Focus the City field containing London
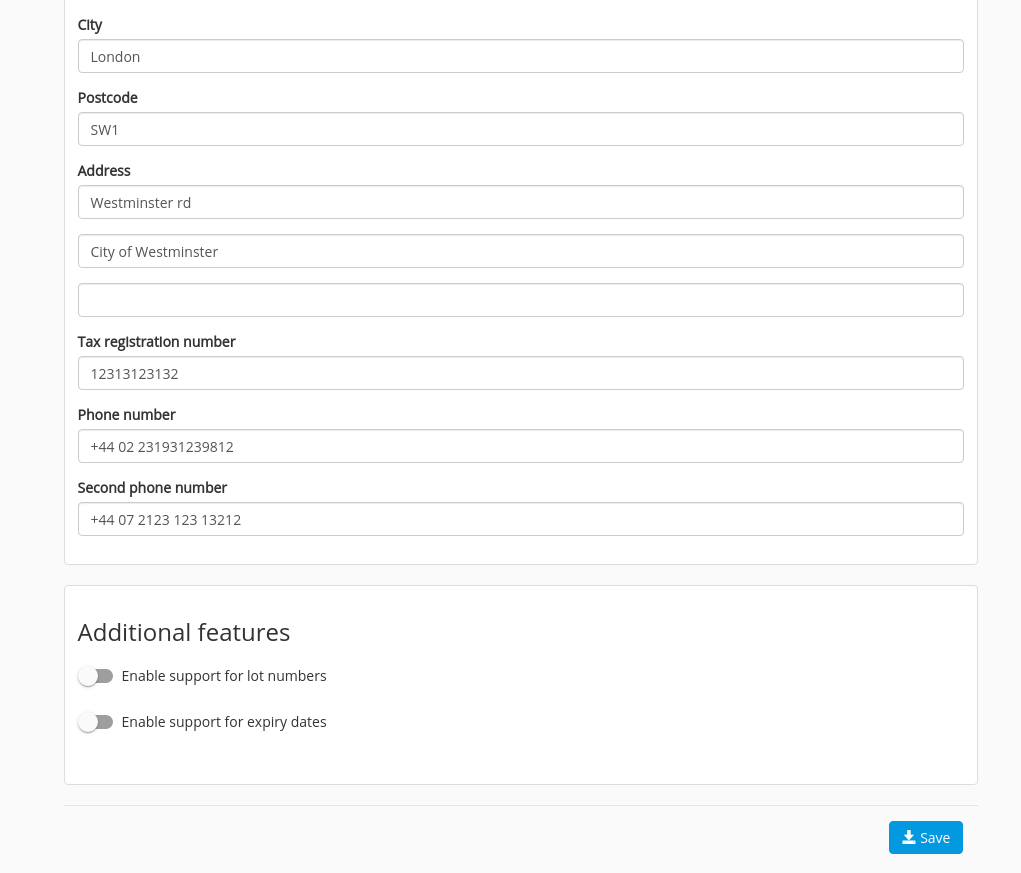Viewport: 1021px width, 873px height. point(521,56)
